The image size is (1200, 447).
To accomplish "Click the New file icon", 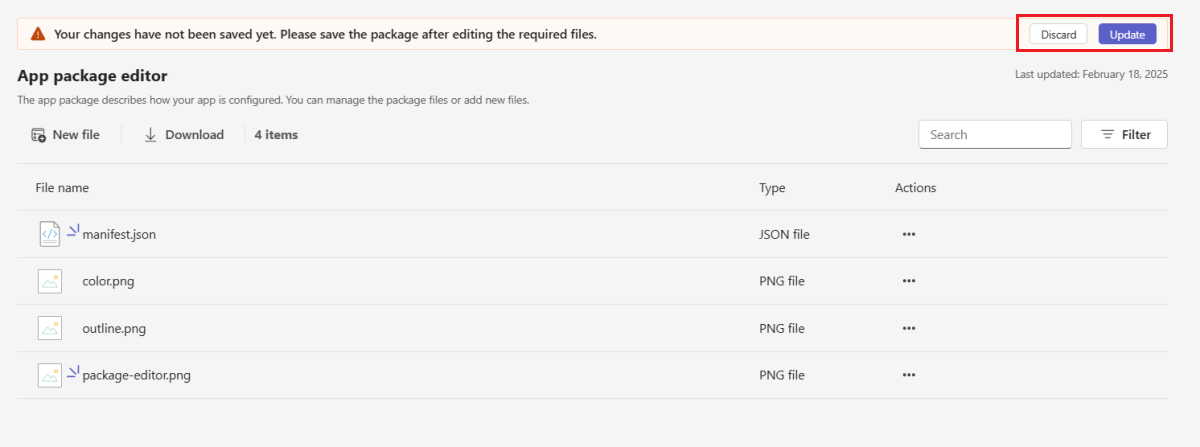I will [x=39, y=135].
